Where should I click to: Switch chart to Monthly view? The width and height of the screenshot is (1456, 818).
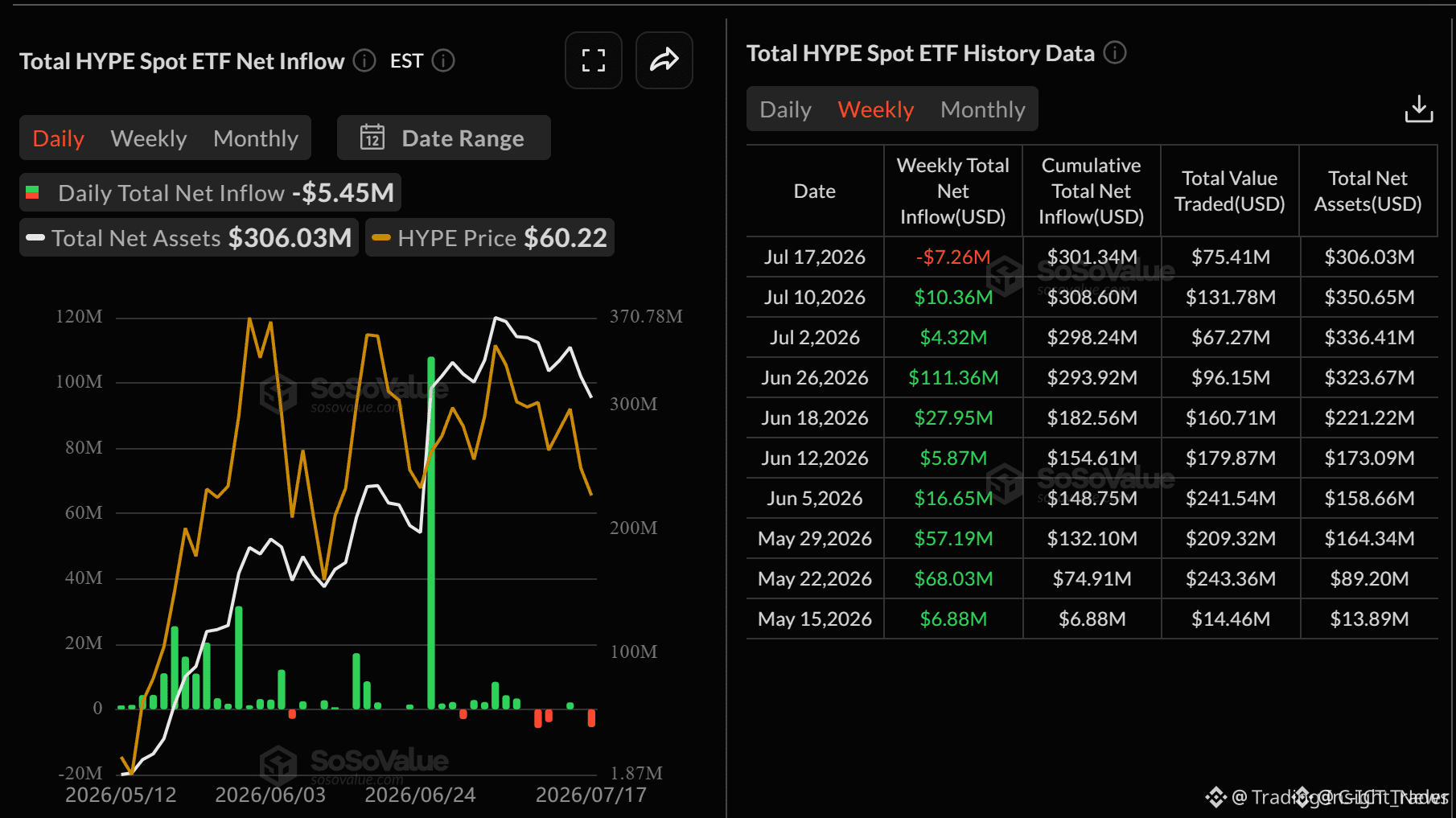click(256, 138)
